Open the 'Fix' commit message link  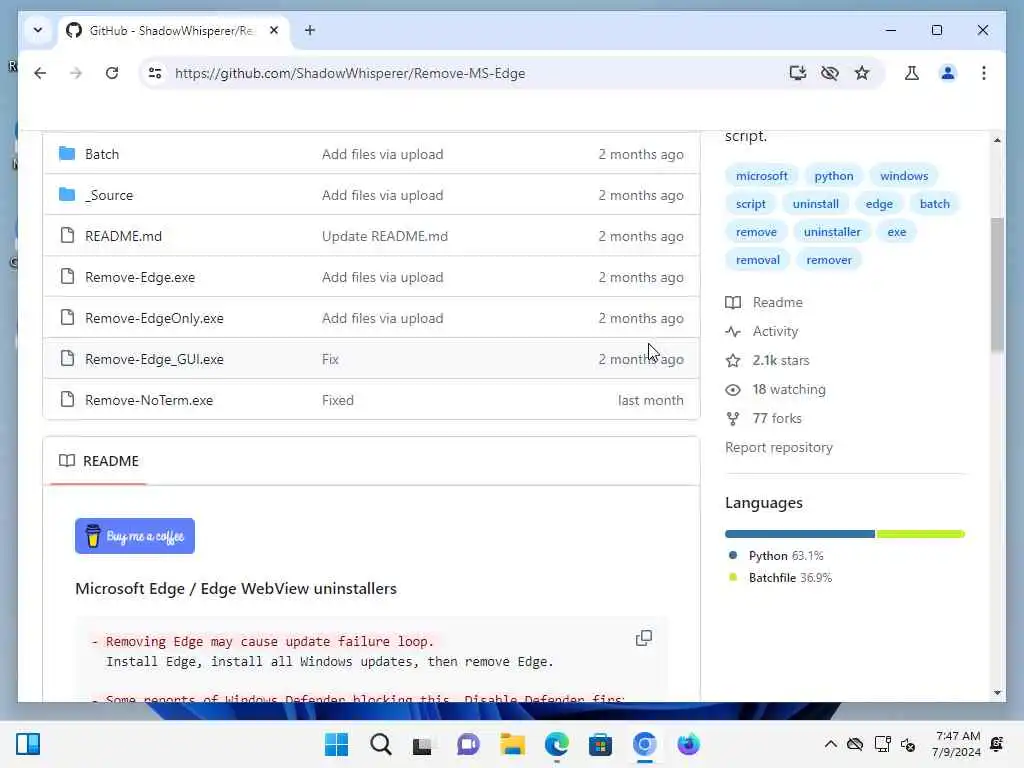pyautogui.click(x=330, y=359)
